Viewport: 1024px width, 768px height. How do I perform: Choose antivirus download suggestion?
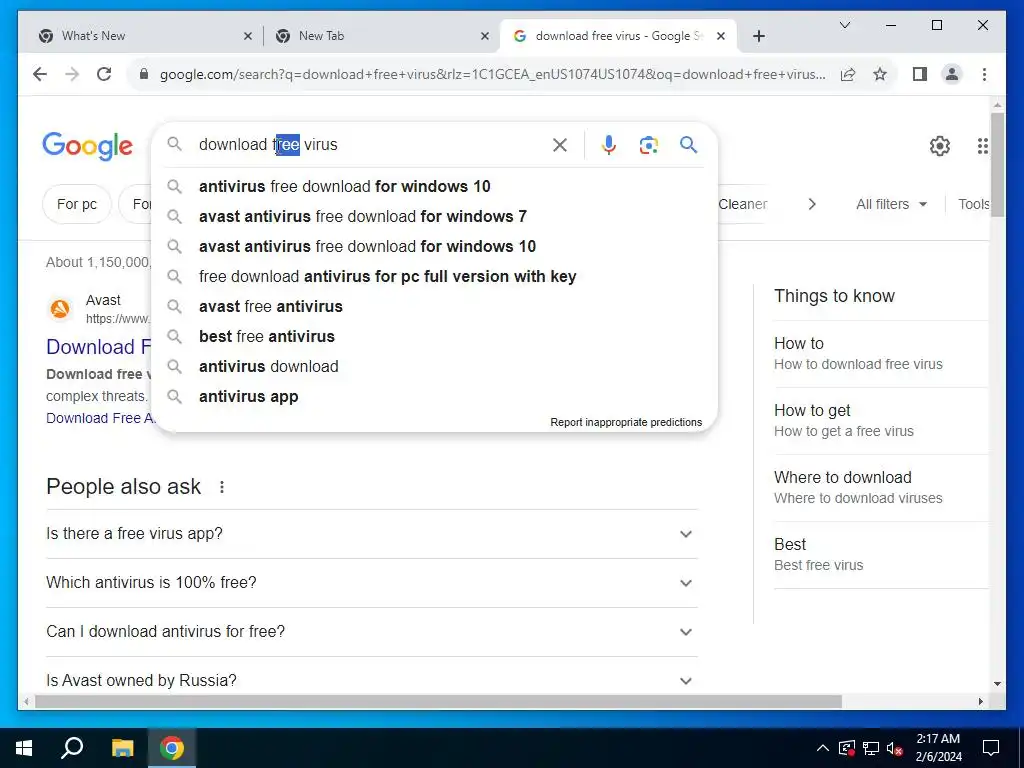pos(435,367)
